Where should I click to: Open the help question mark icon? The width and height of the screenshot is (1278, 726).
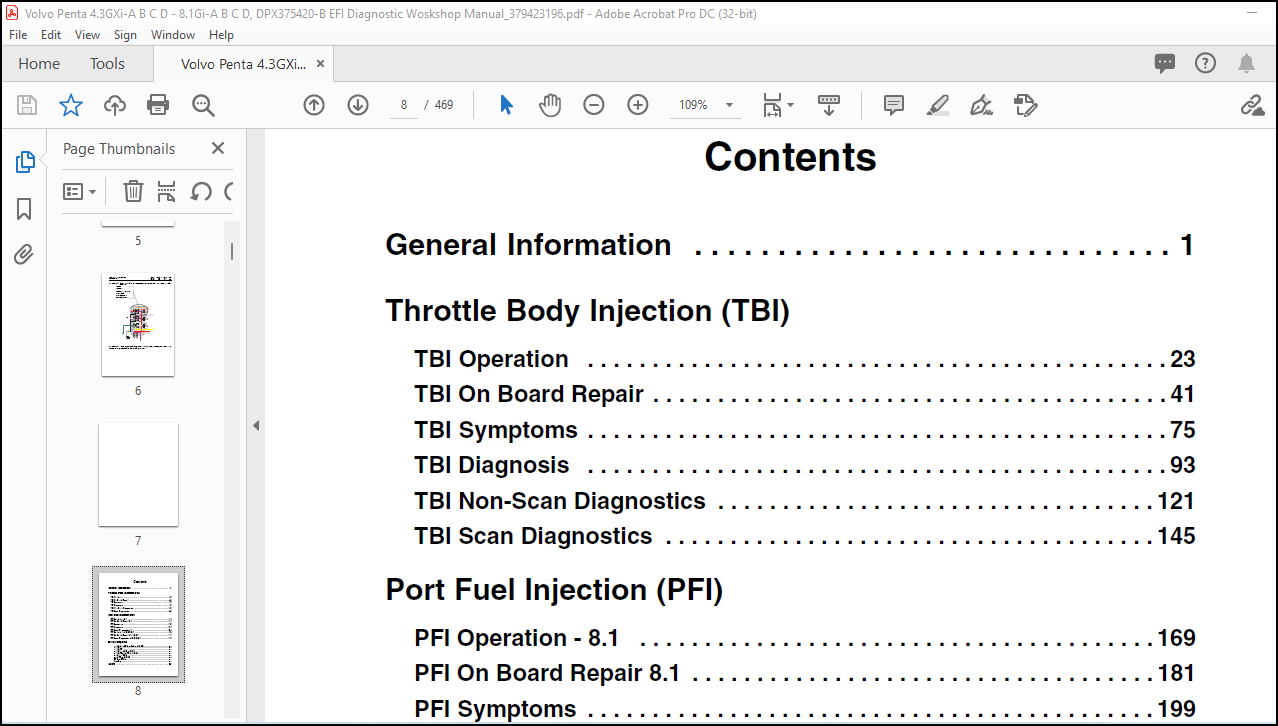1206,63
